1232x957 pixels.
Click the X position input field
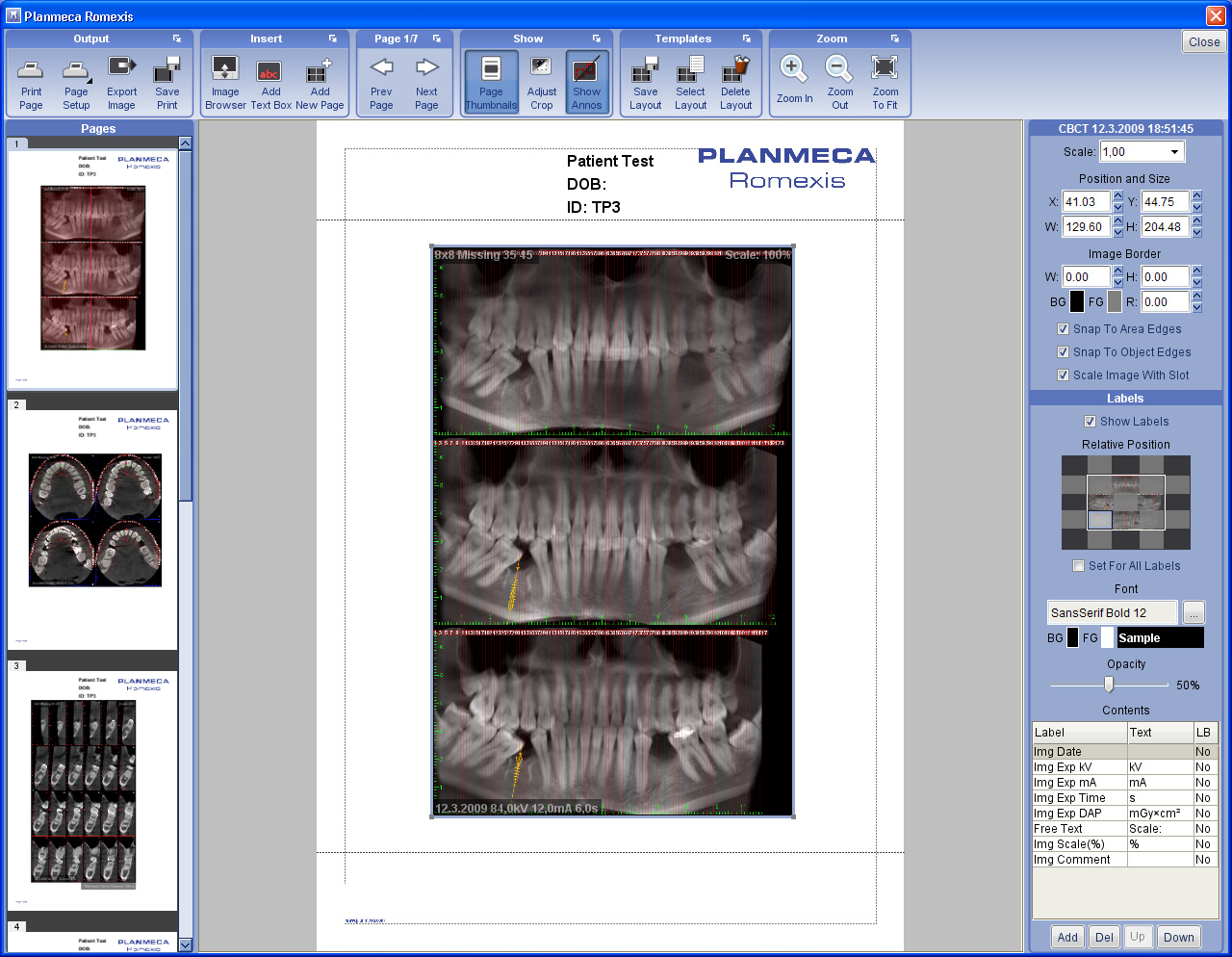[x=1086, y=202]
